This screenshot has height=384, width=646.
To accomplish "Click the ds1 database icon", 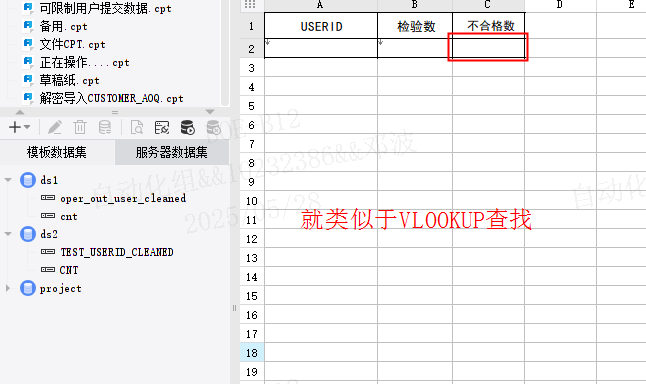I will [x=28, y=180].
